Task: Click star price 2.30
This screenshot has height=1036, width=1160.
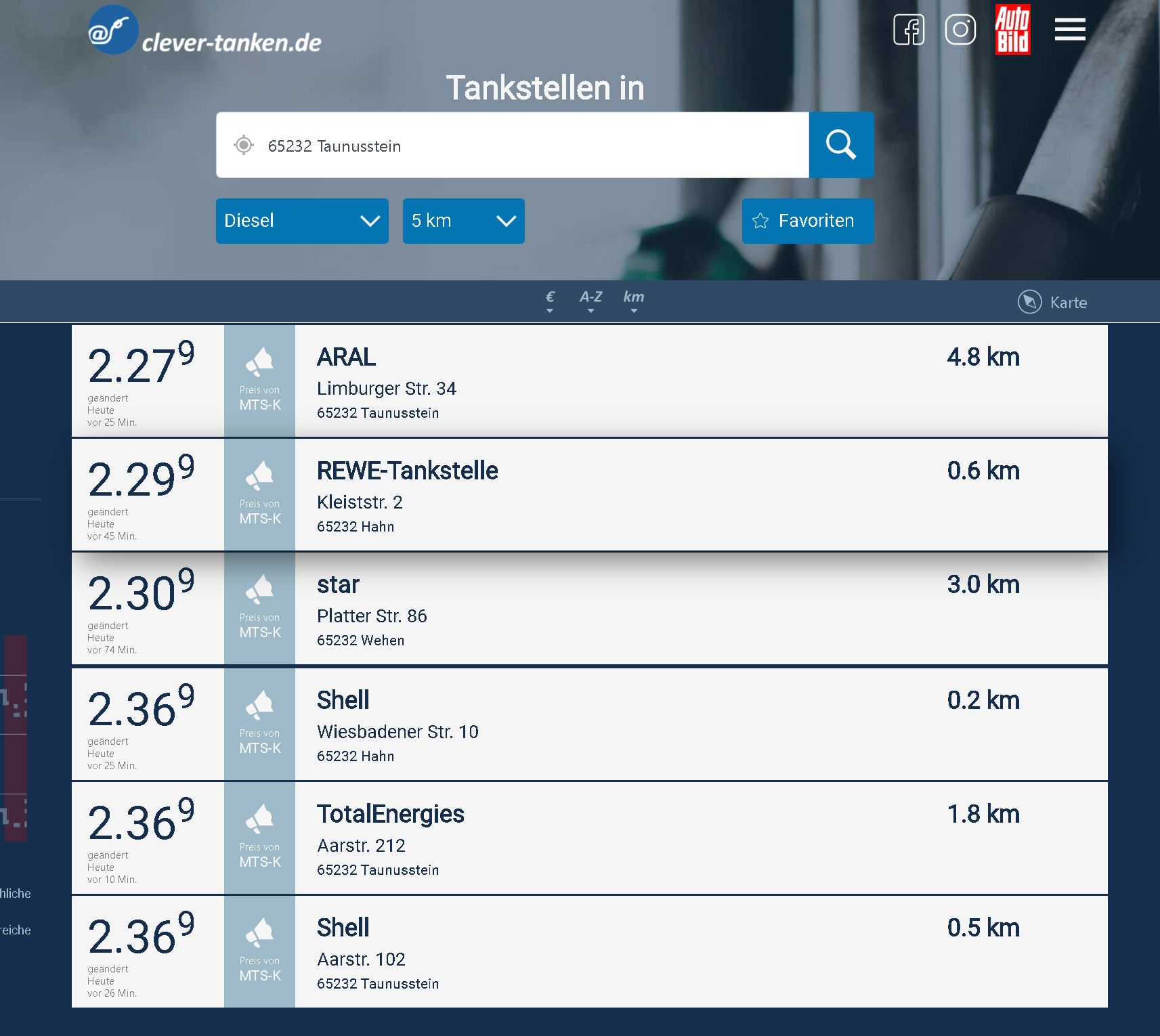Action: click(x=141, y=591)
